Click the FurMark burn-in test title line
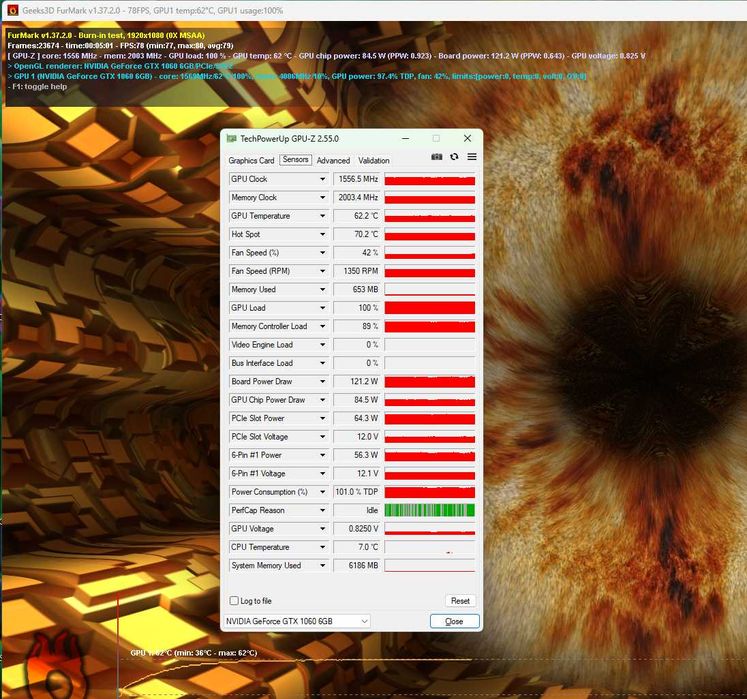This screenshot has width=747, height=699. [106, 35]
